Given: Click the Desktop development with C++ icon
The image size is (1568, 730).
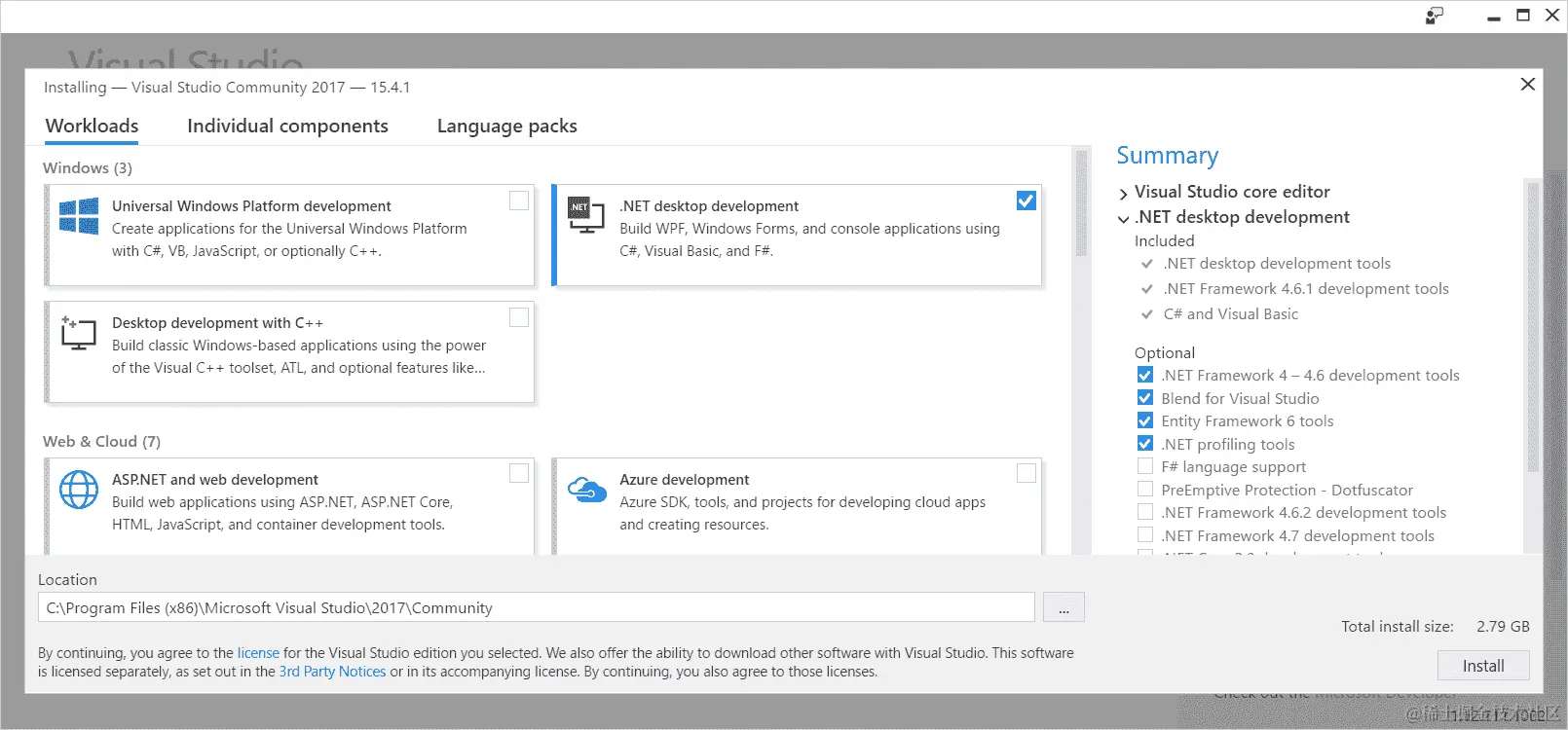Looking at the screenshot, I should click(x=79, y=333).
